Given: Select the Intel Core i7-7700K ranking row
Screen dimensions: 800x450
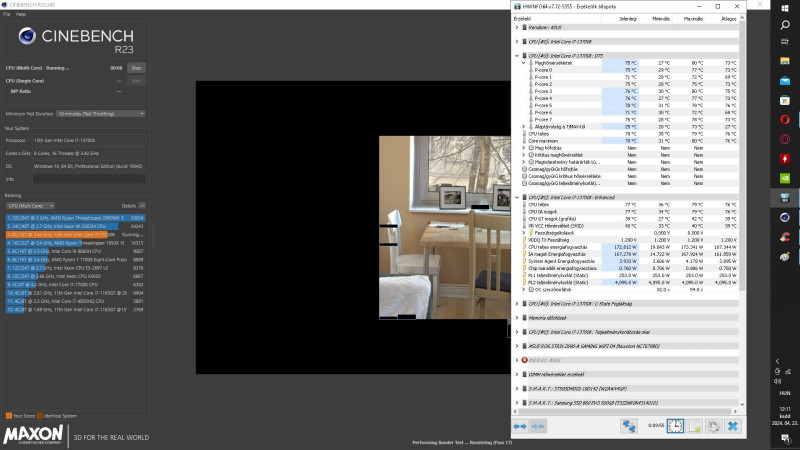Looking at the screenshot, I should [75, 285].
